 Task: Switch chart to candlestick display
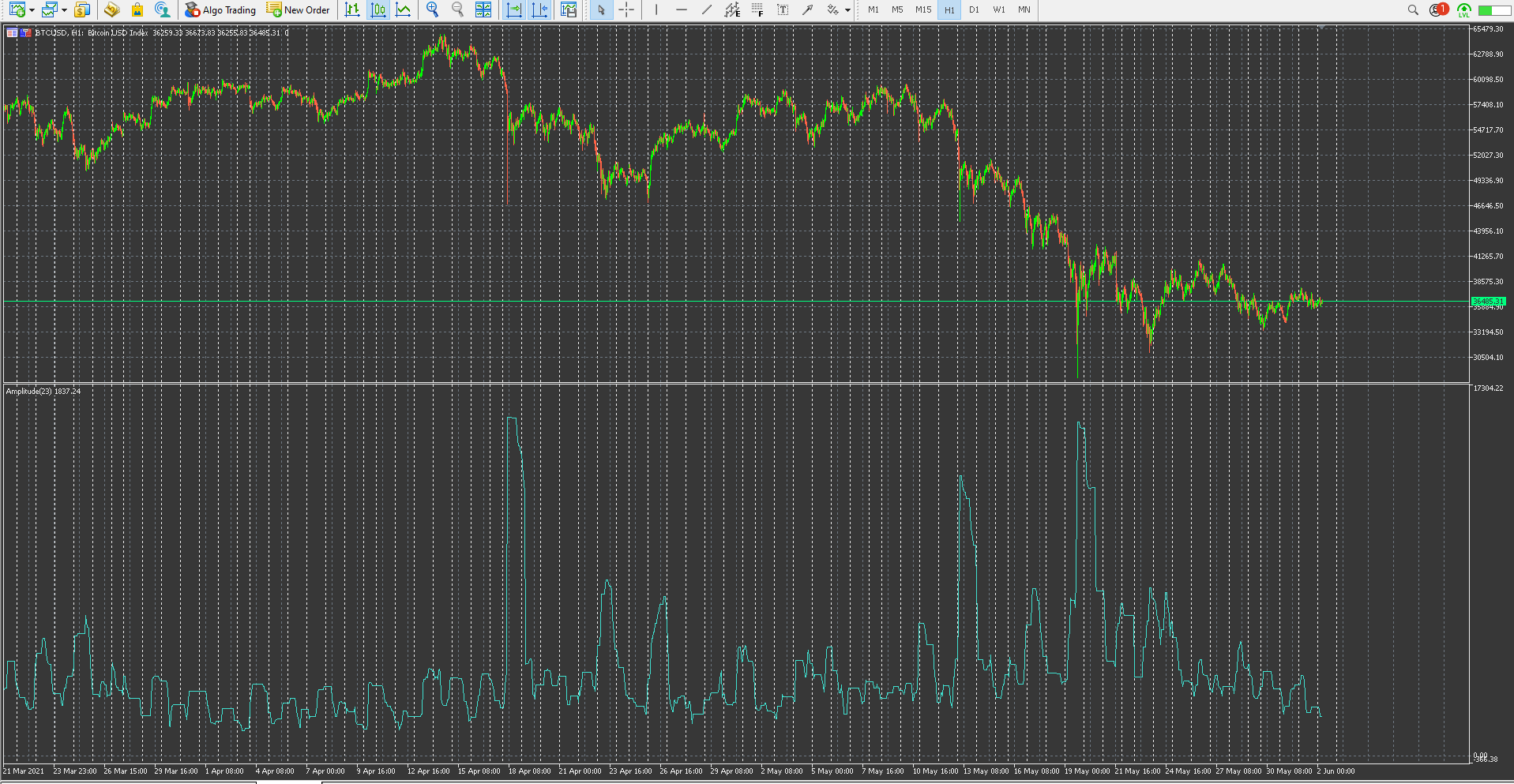(x=378, y=9)
